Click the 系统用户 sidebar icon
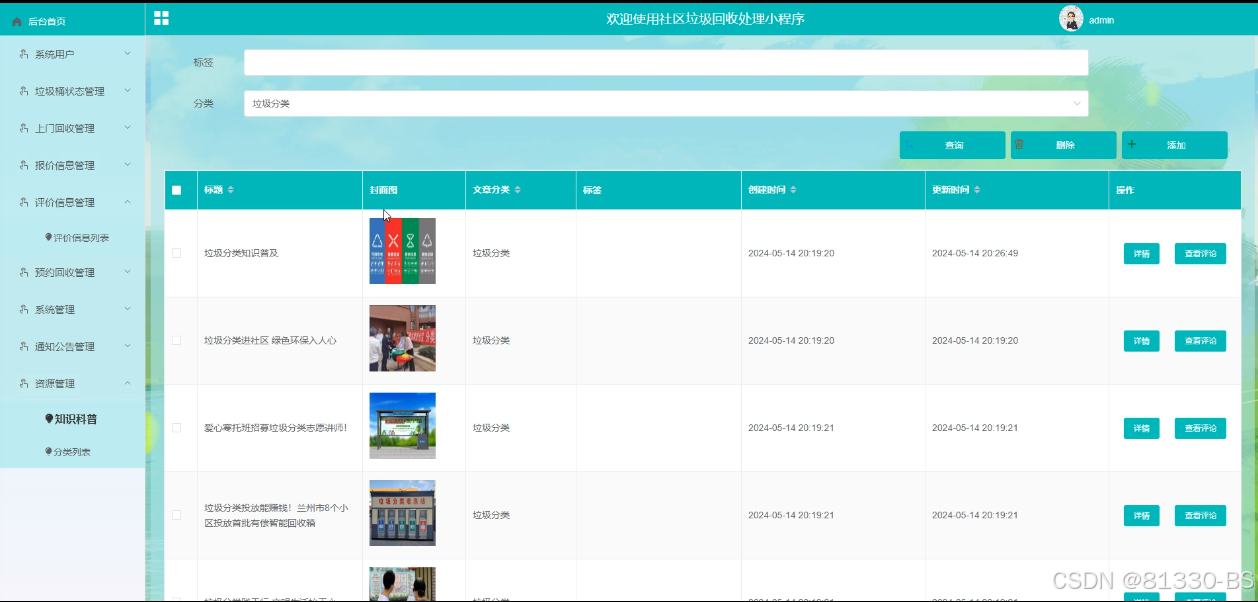1258x602 pixels. 24,54
